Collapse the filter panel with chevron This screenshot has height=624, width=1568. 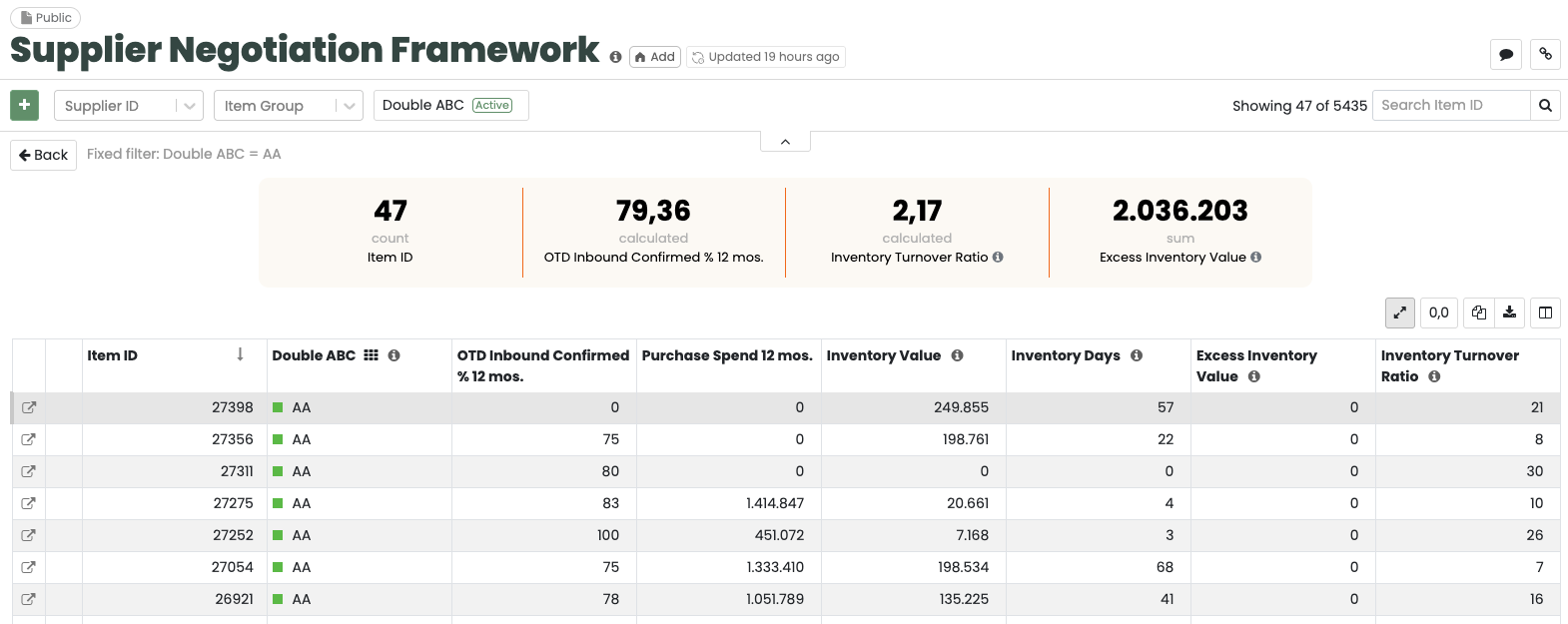click(x=785, y=142)
